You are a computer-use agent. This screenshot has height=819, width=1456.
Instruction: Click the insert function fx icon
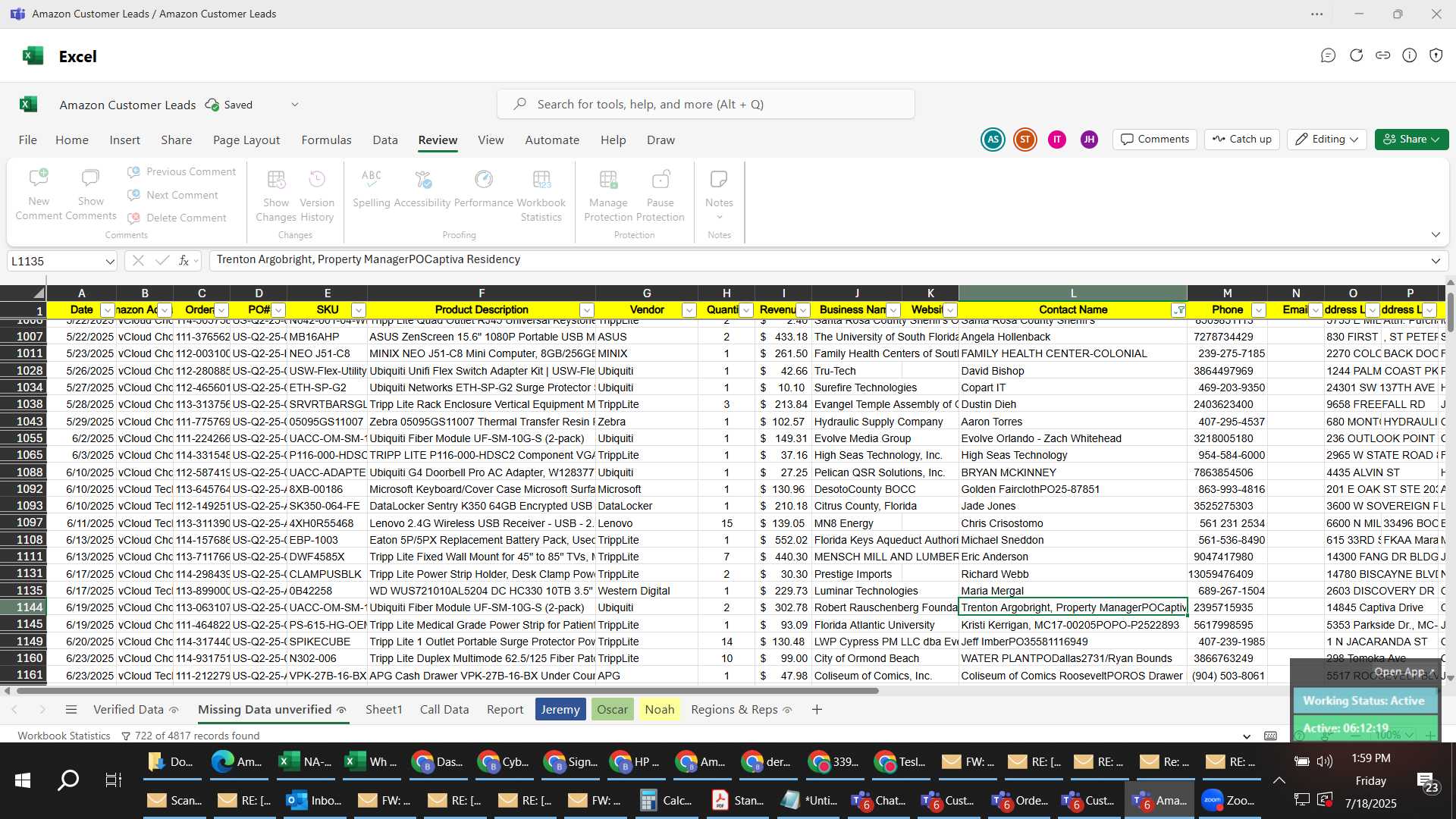184,260
